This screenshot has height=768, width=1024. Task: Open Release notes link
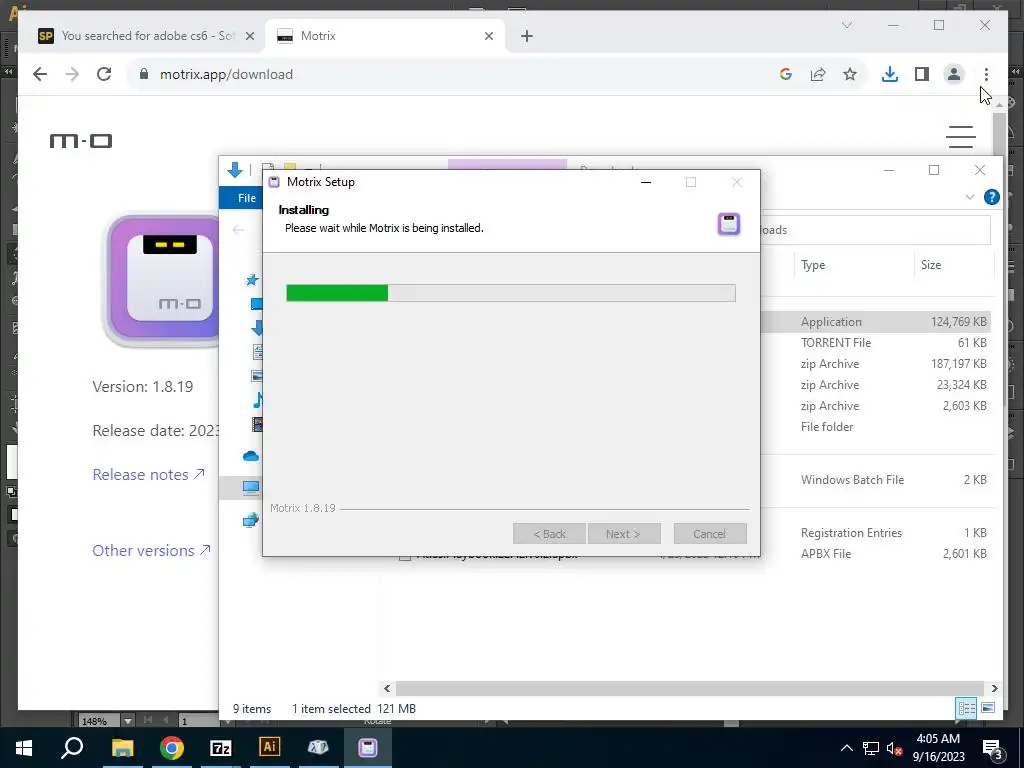(x=148, y=475)
